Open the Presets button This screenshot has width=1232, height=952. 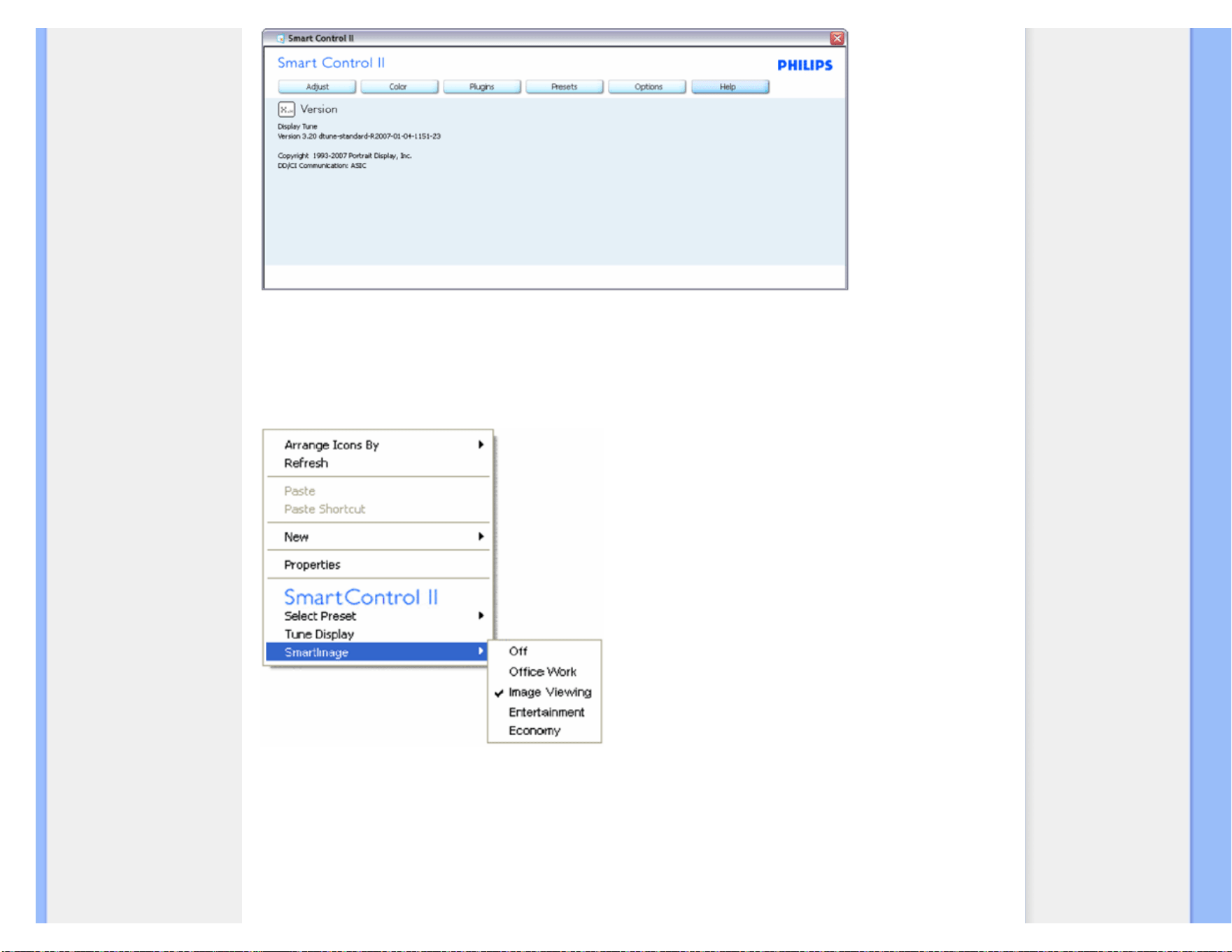pyautogui.click(x=565, y=87)
